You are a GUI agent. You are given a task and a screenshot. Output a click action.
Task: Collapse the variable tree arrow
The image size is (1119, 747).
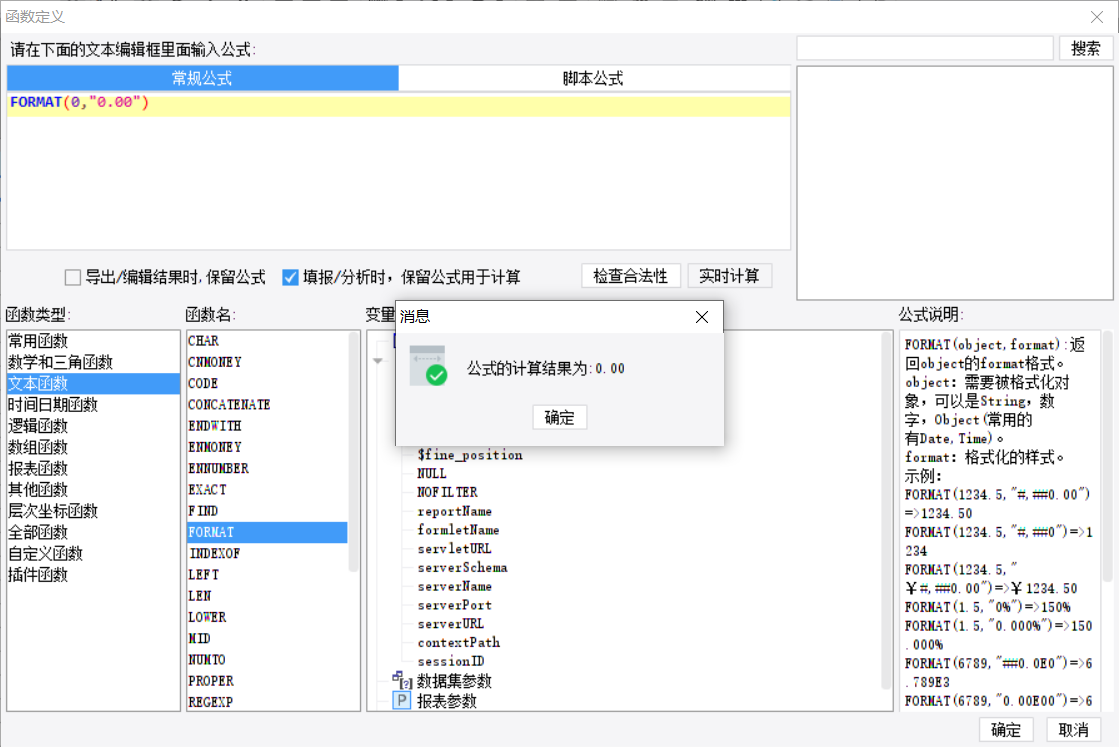[x=378, y=361]
